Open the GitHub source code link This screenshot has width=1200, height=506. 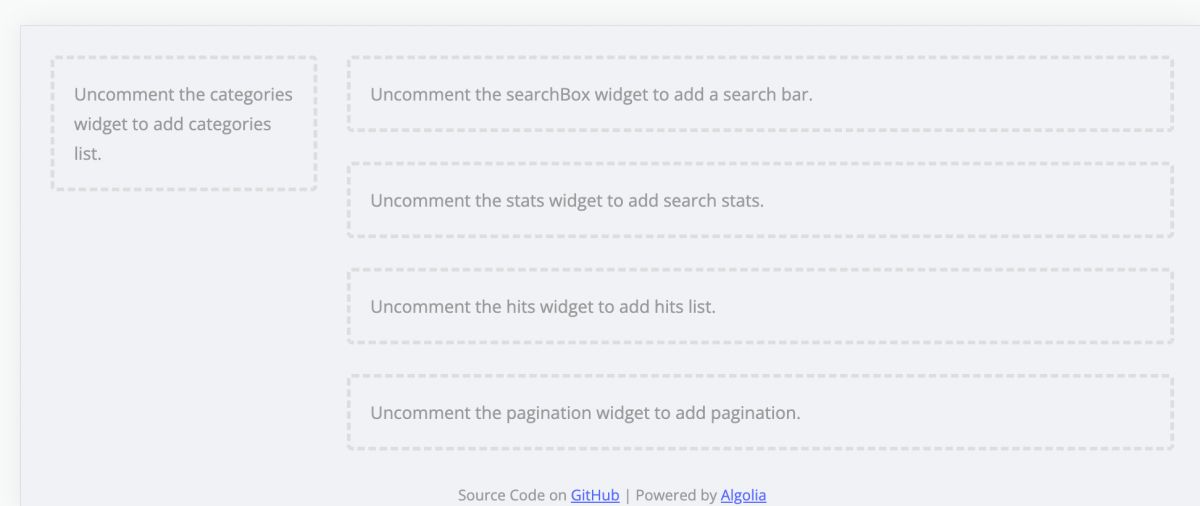click(x=595, y=495)
